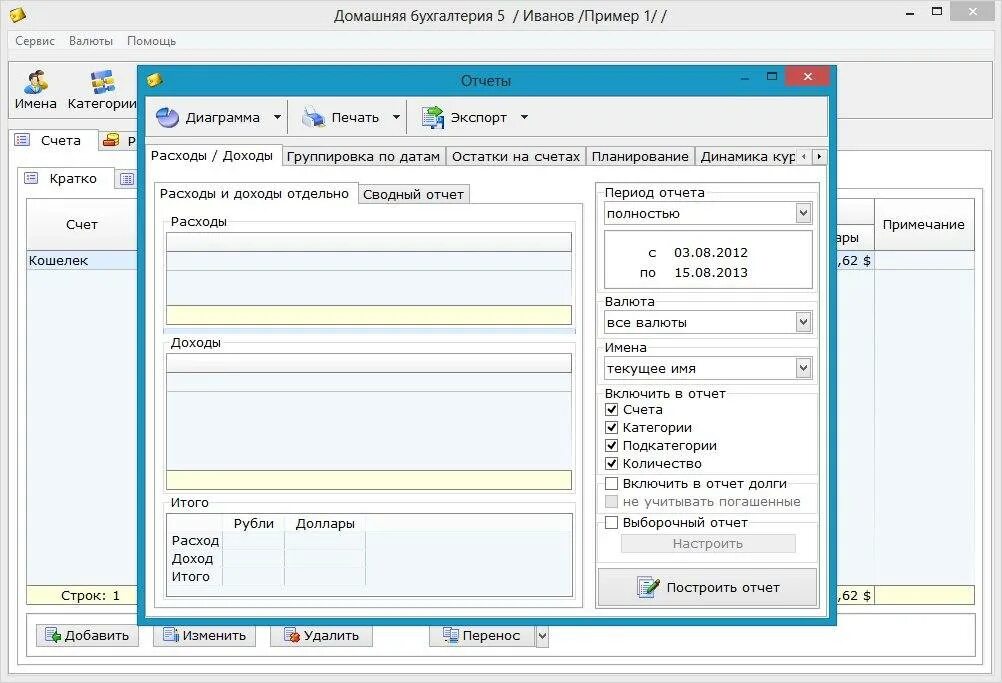Image resolution: width=1002 pixels, height=683 pixels.
Task: Click the Настроить button
Action: pos(708,544)
